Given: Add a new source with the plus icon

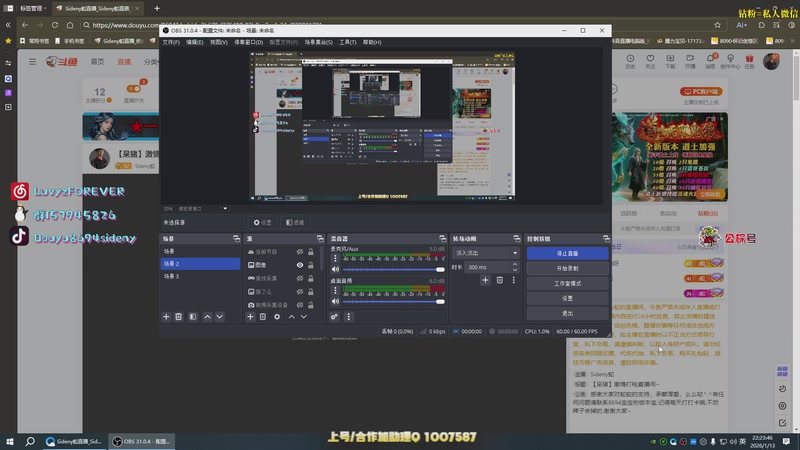Looking at the screenshot, I should [251, 317].
